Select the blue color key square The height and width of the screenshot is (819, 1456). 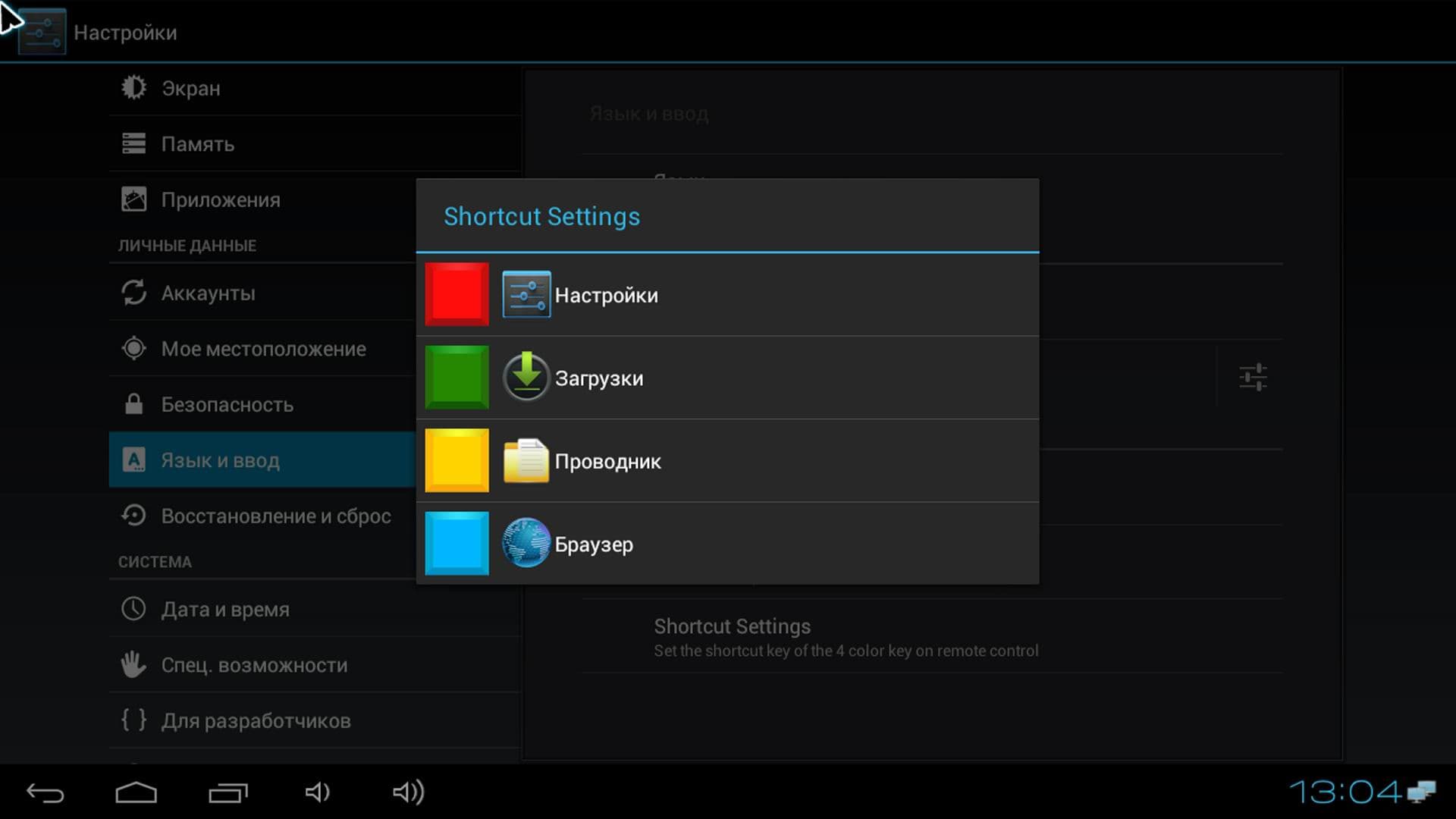click(457, 544)
